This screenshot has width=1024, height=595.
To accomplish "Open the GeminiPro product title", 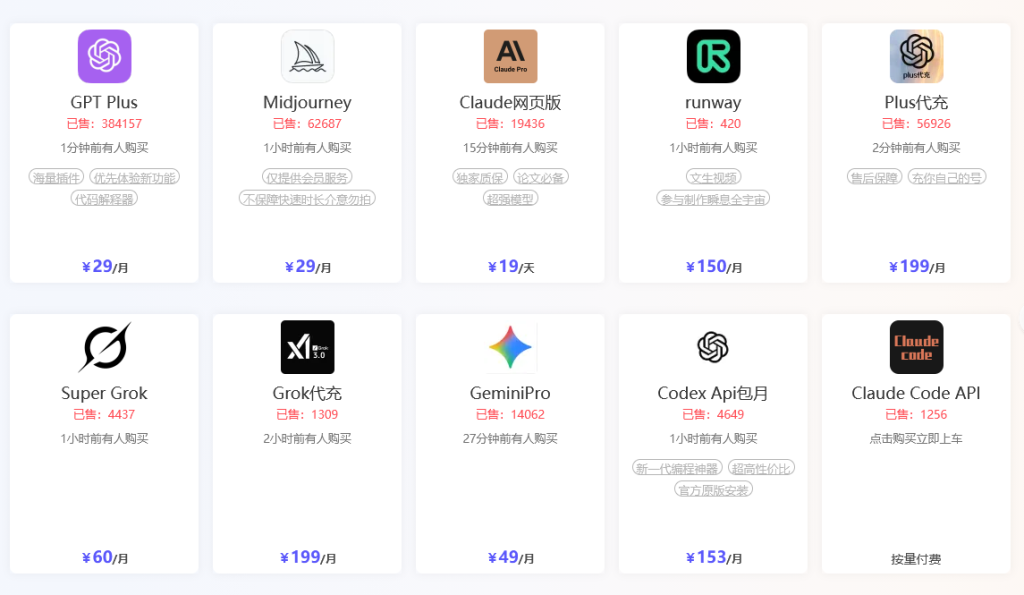I will pyautogui.click(x=511, y=393).
